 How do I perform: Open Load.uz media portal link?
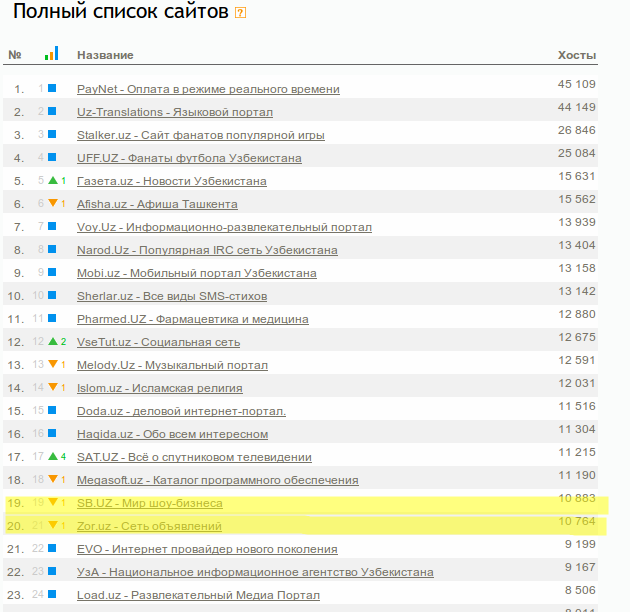click(x=198, y=595)
